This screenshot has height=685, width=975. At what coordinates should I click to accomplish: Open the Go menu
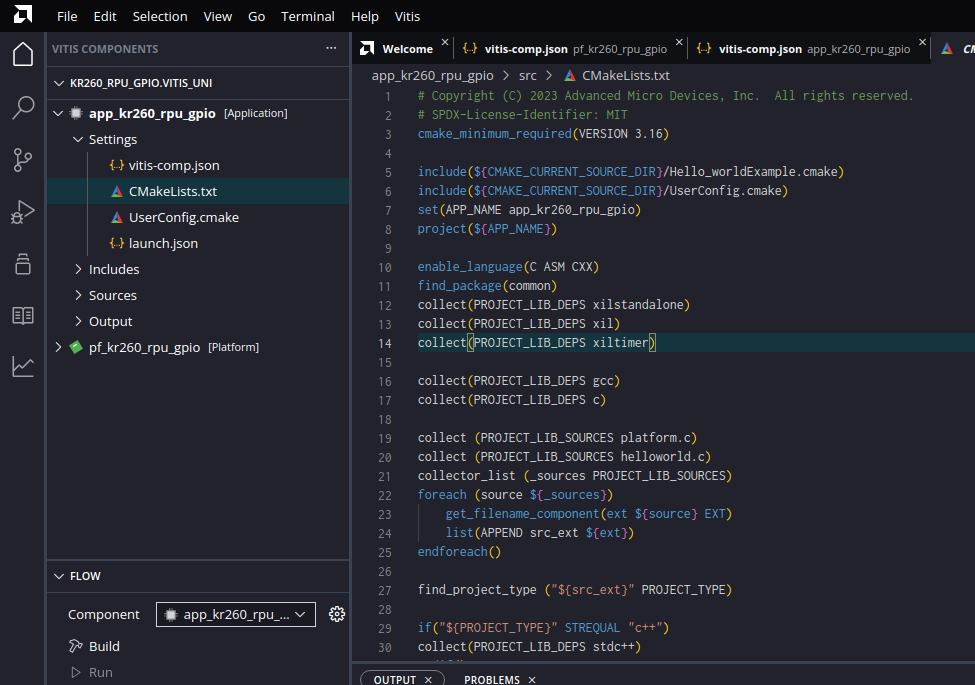click(x=257, y=16)
